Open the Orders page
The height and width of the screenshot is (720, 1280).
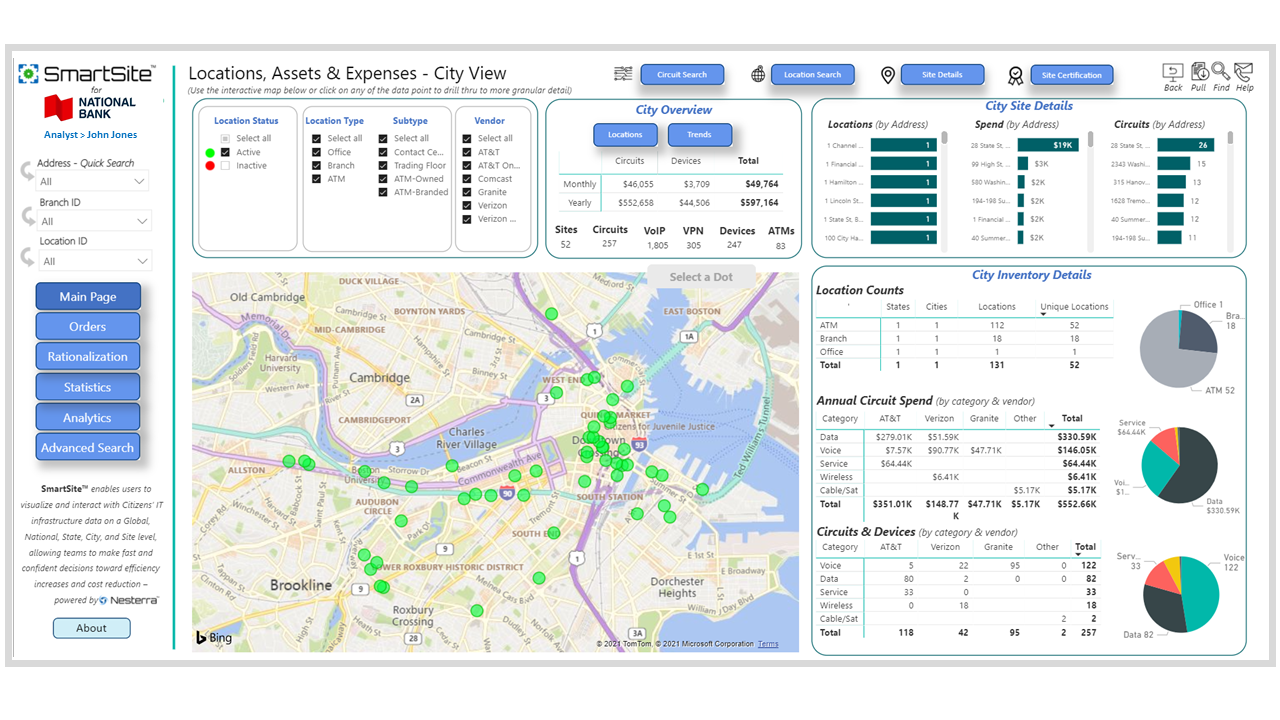(x=88, y=327)
